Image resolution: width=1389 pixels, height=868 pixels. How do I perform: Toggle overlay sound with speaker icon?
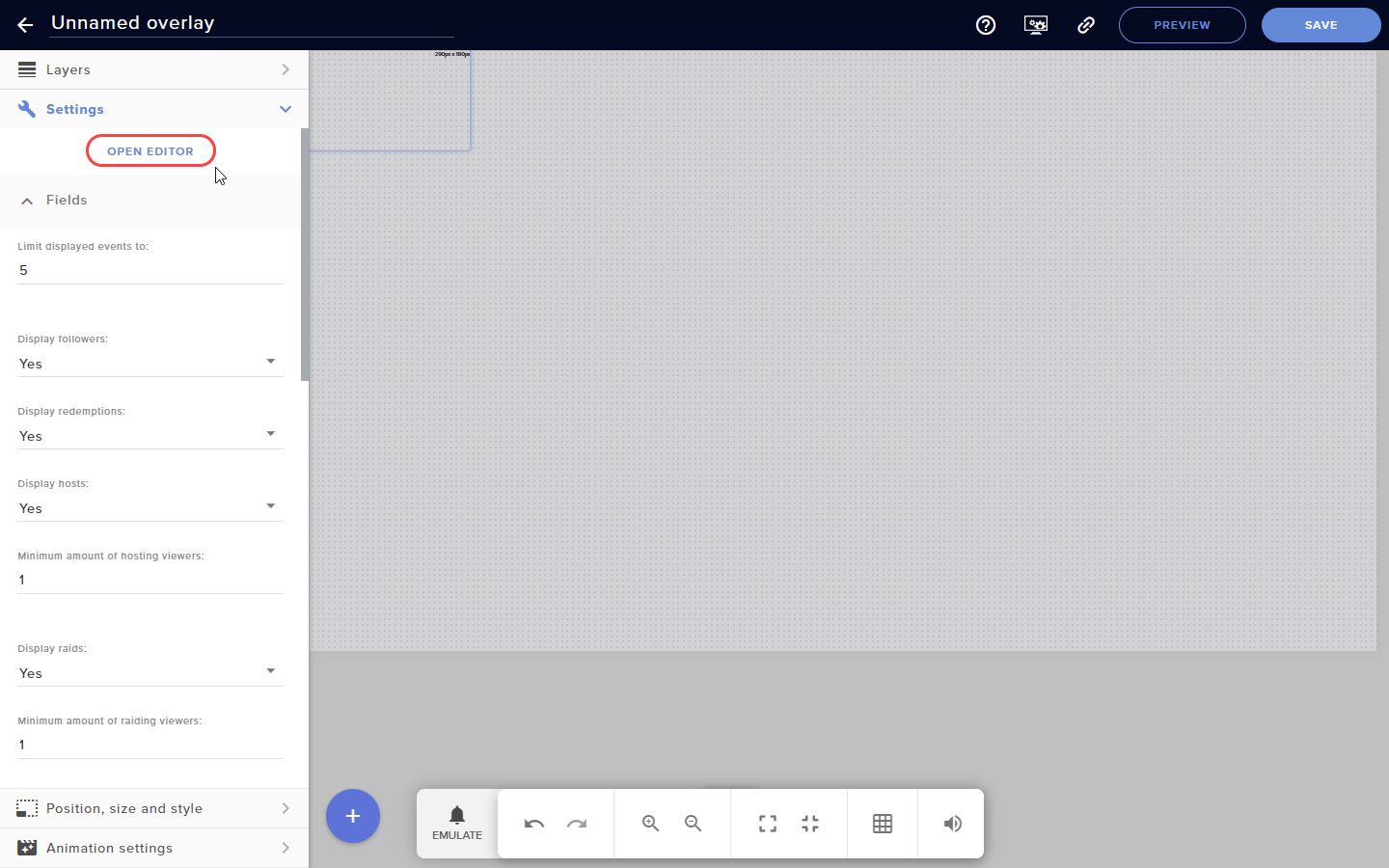click(953, 824)
